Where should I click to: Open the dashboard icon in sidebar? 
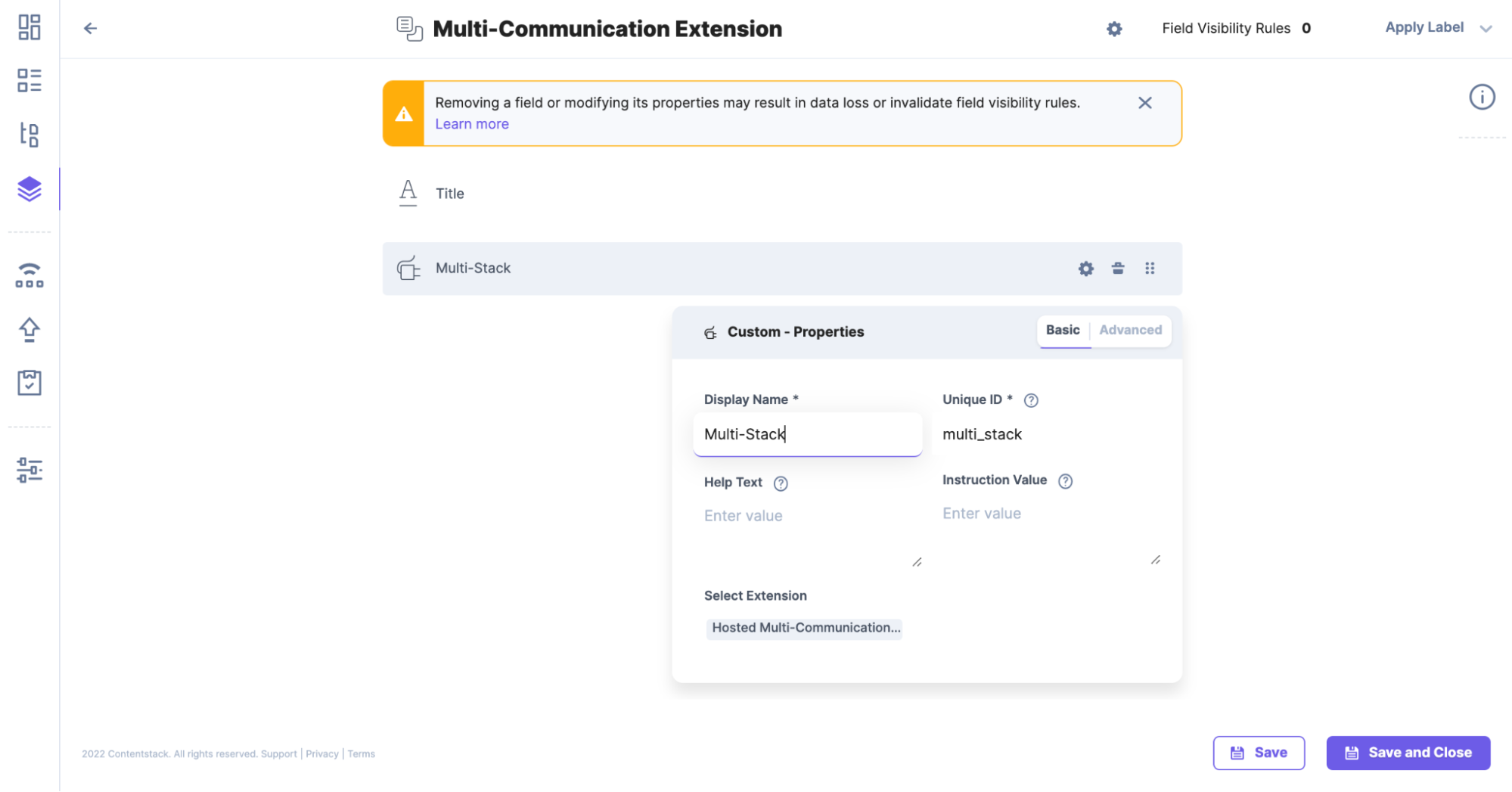29,27
